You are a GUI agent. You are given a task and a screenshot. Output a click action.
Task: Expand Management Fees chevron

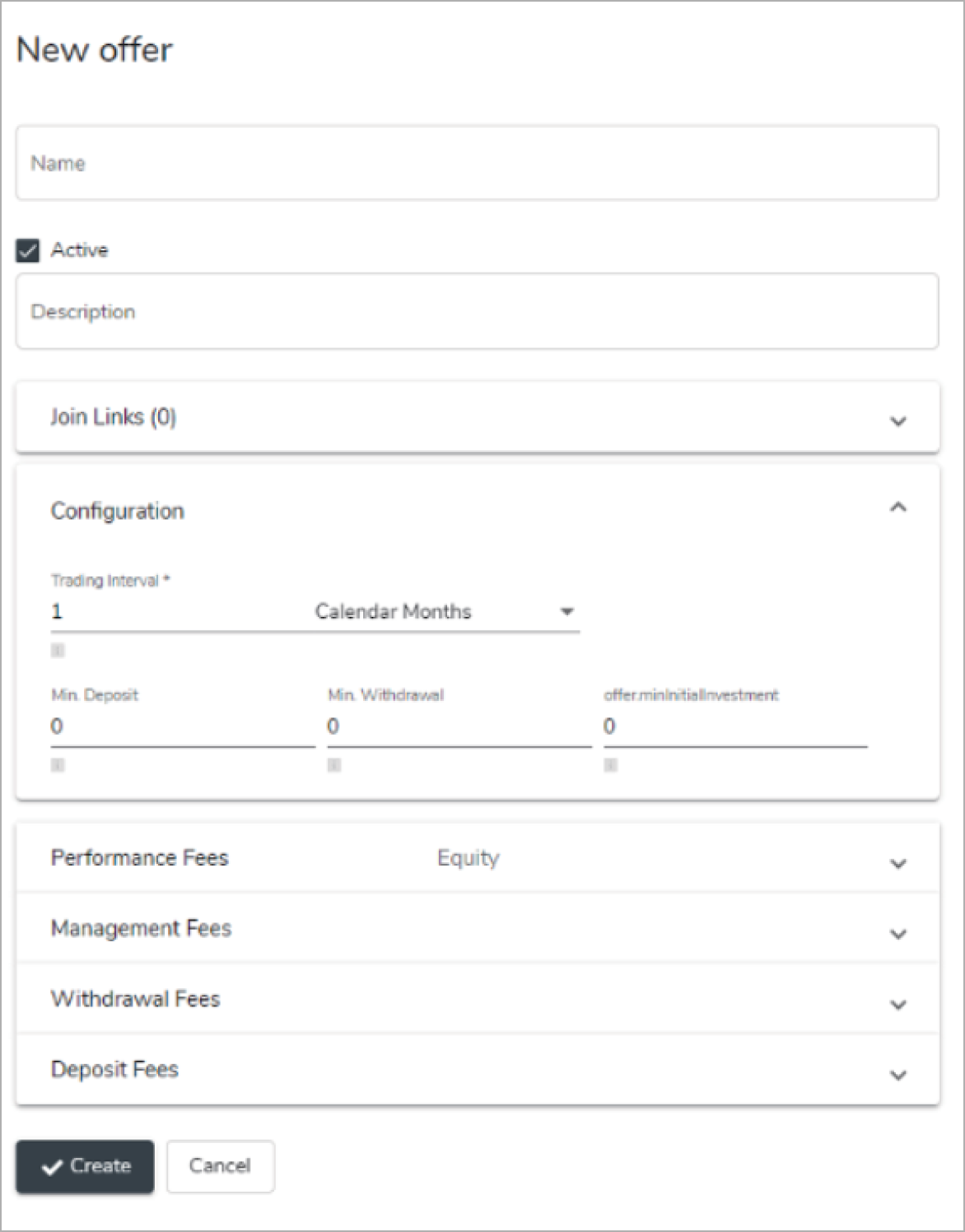[x=897, y=934]
